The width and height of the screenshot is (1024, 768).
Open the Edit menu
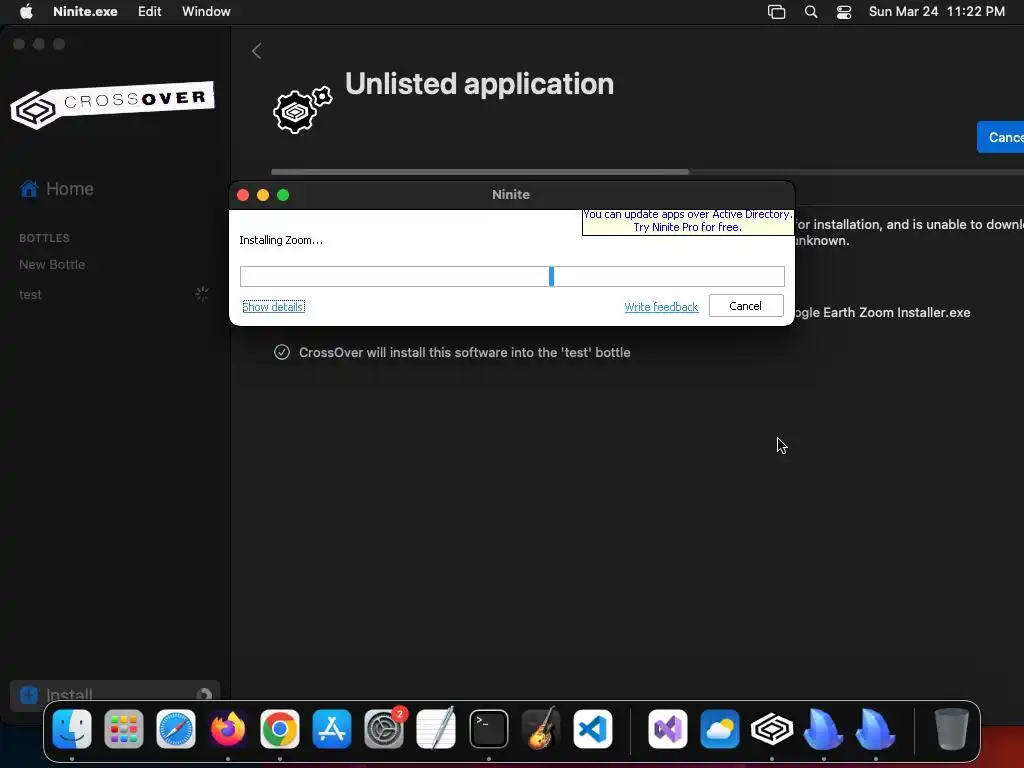[150, 11]
